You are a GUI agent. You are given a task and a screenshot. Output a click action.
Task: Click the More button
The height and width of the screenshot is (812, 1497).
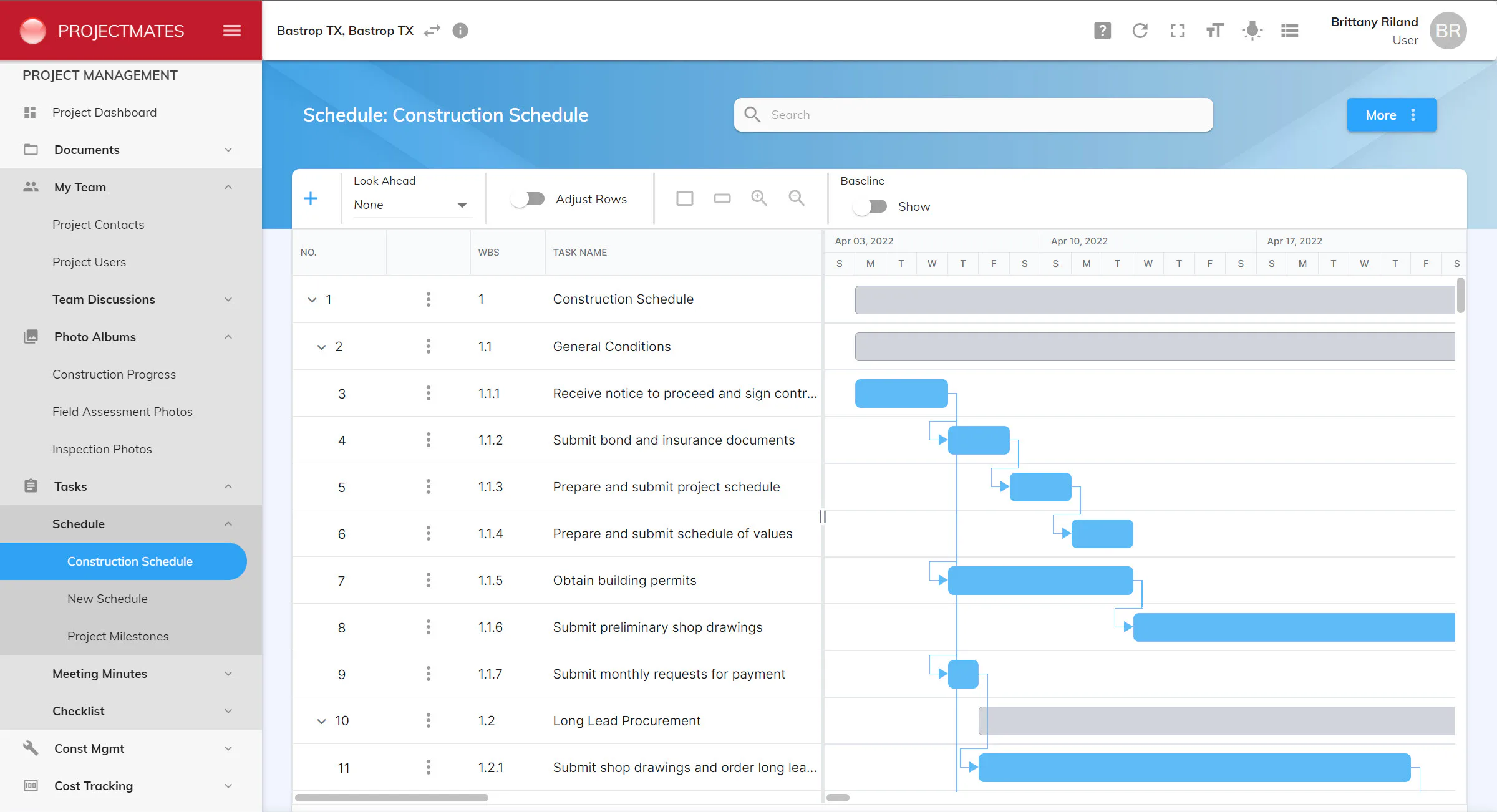coord(1391,115)
